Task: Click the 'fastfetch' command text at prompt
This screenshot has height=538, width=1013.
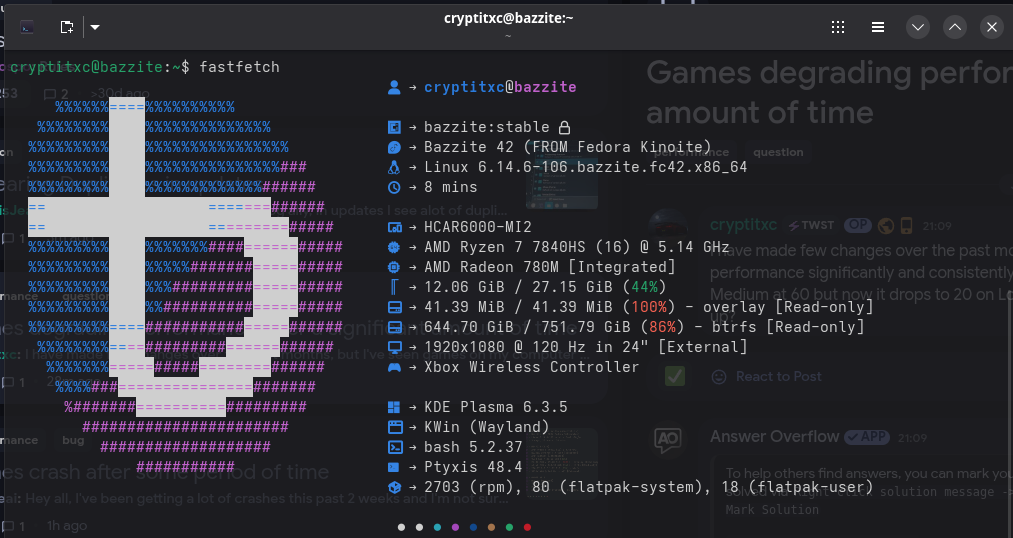Action: coord(239,67)
